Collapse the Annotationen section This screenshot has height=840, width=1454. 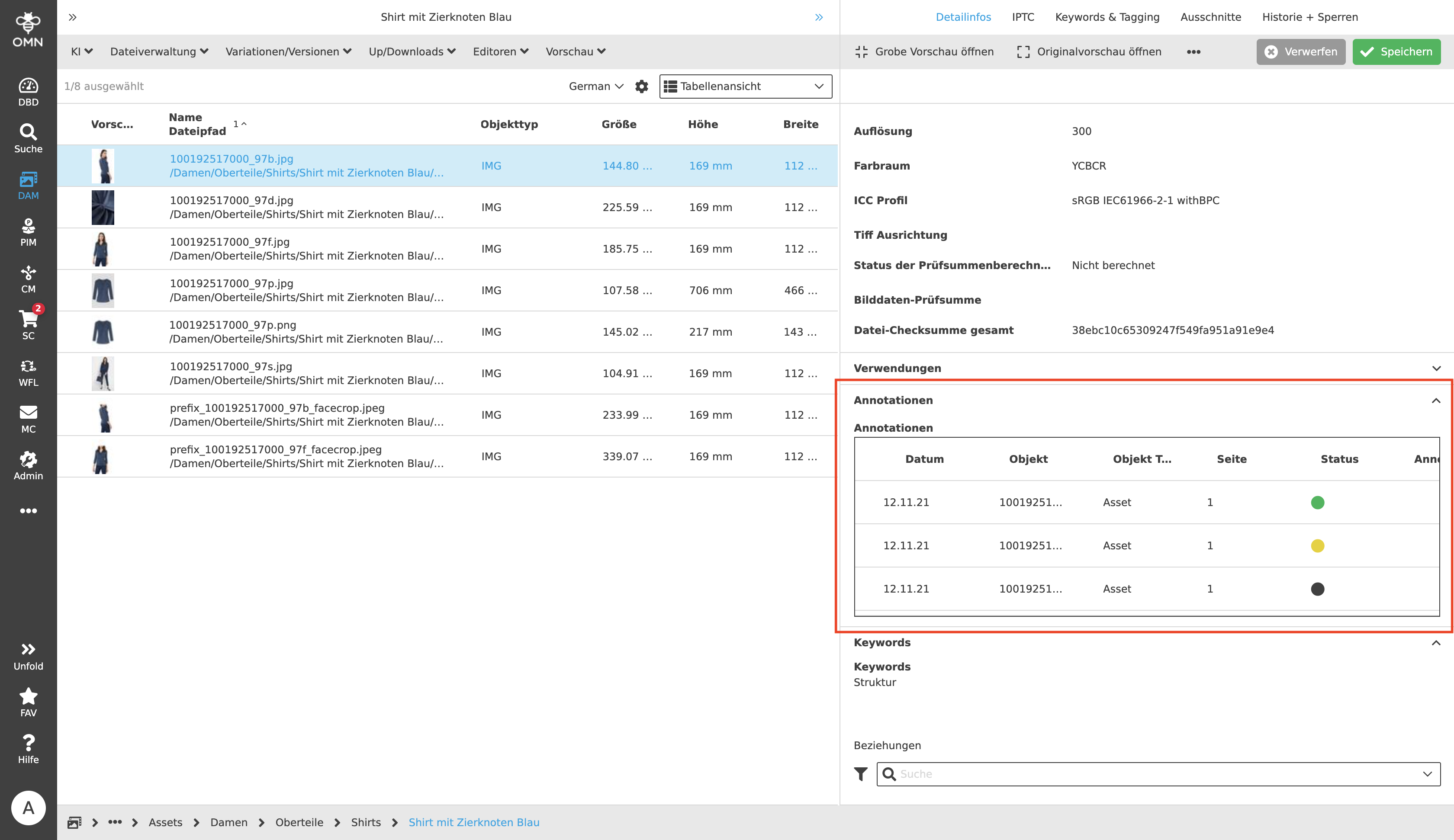[1435, 401]
